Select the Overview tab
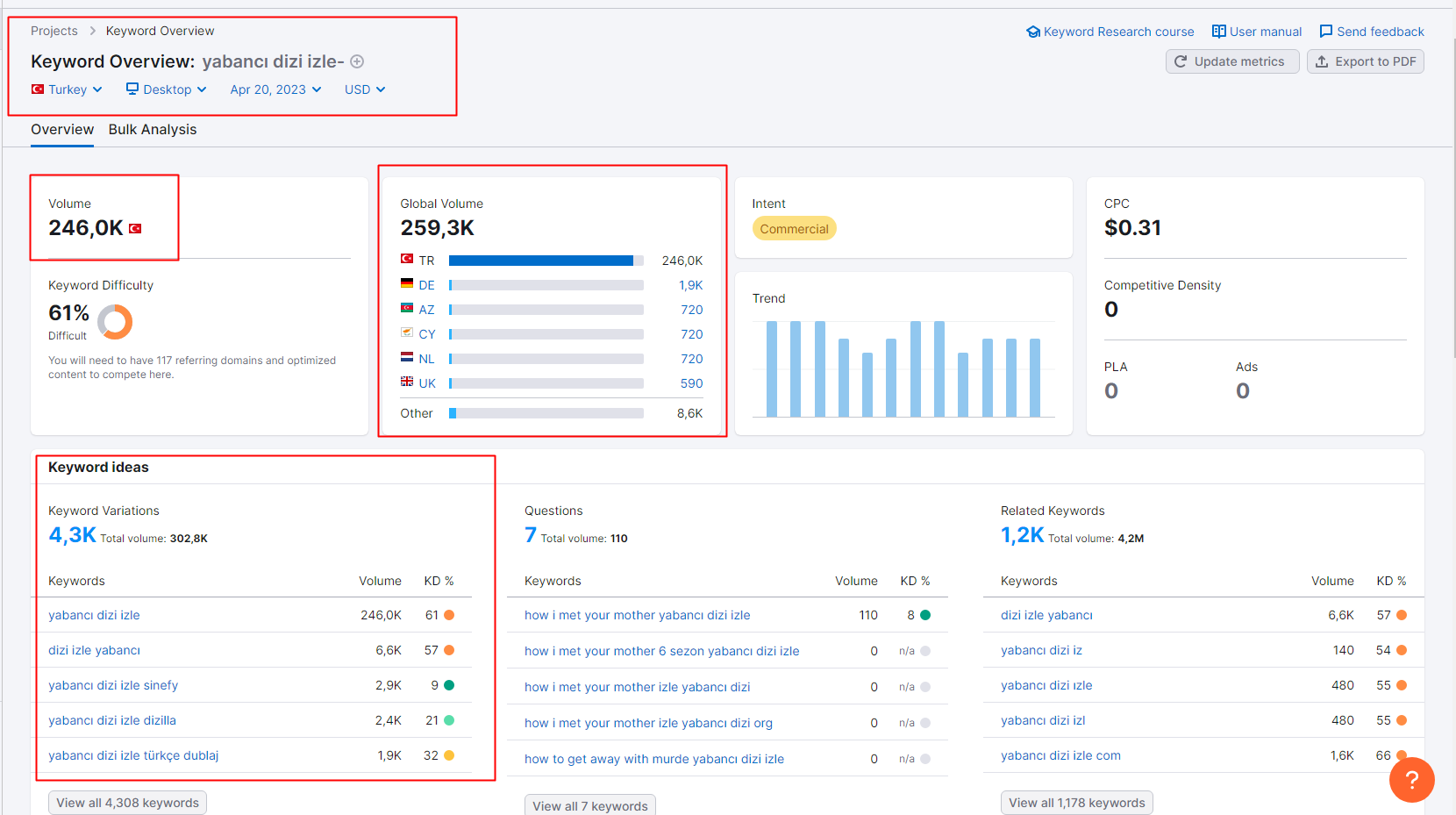Viewport: 1456px width, 815px height. point(62,130)
